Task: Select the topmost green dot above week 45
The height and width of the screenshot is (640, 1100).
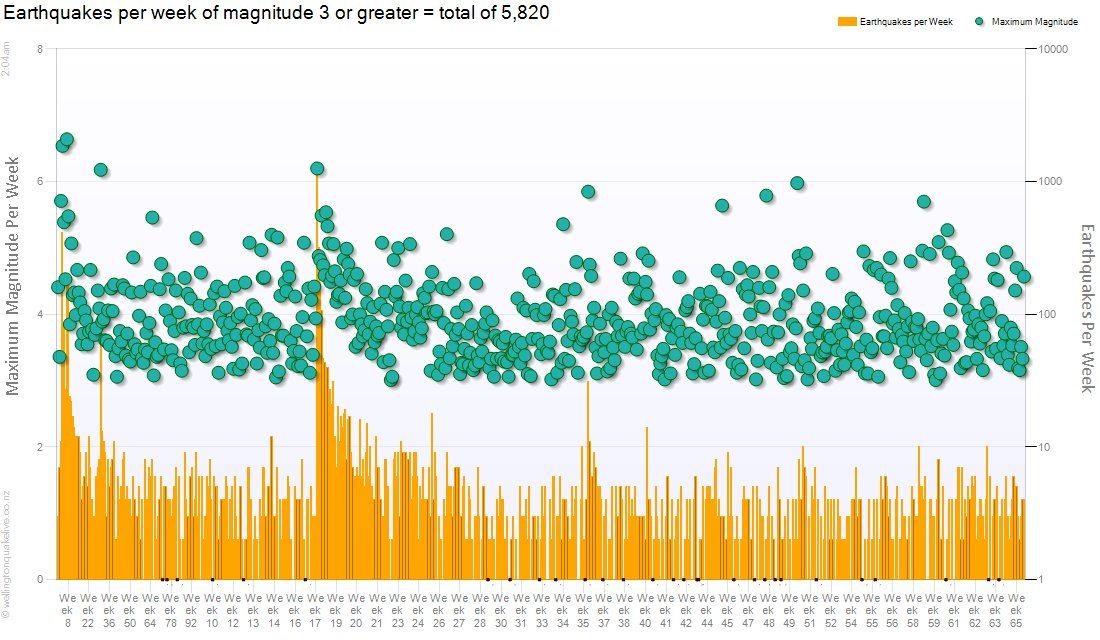Action: tap(722, 205)
